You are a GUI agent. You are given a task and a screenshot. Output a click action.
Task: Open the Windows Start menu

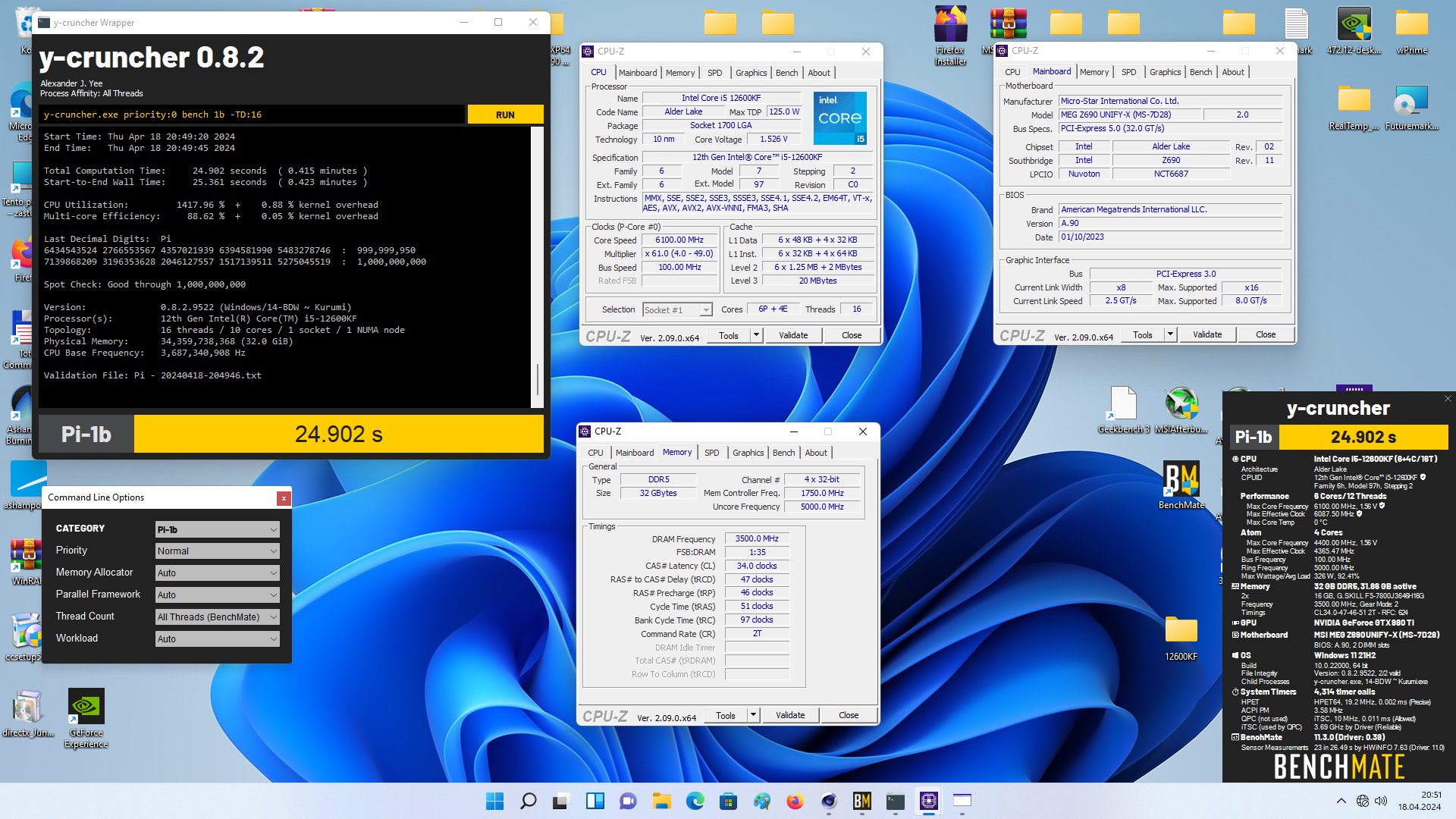tap(494, 801)
